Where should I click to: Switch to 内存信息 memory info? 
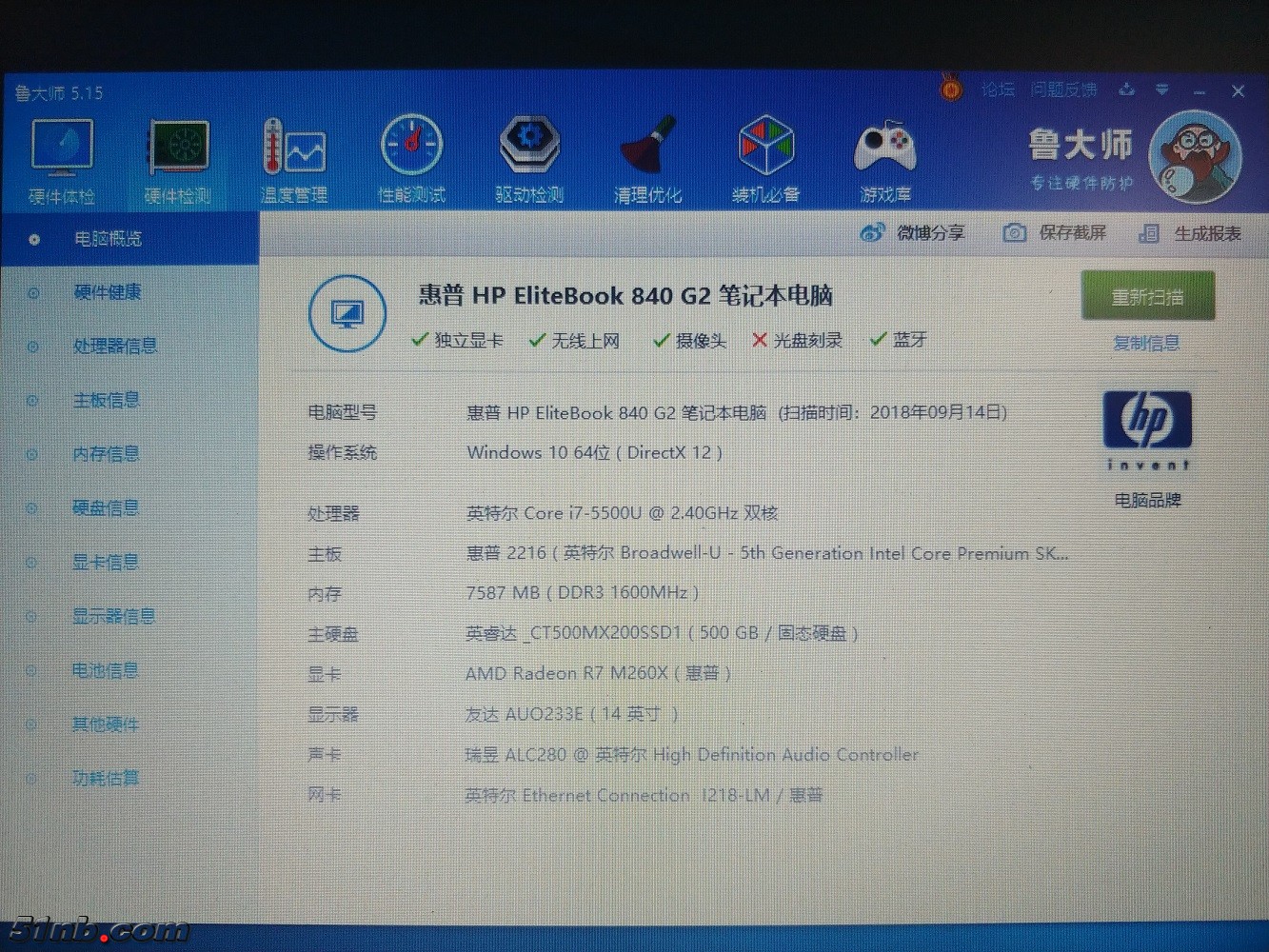point(107,454)
